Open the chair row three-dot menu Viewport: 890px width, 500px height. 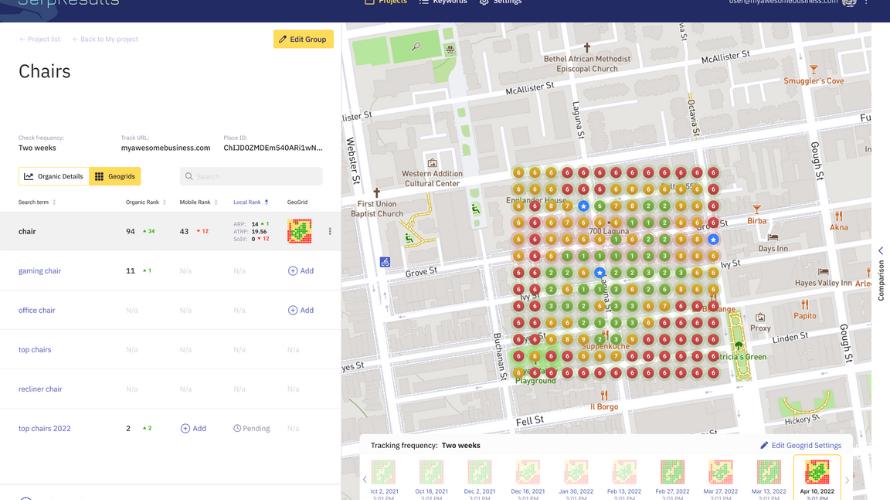330,231
